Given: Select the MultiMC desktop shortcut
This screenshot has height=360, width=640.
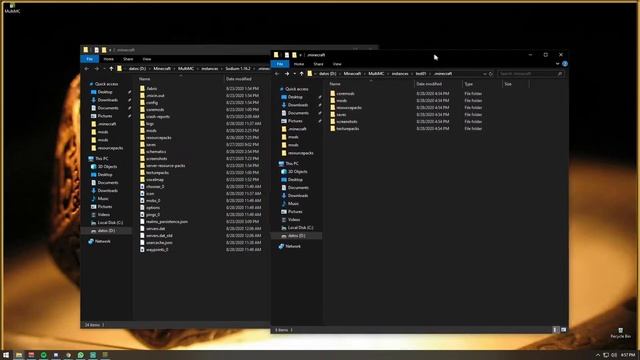Looking at the screenshot, I should click(12, 8).
